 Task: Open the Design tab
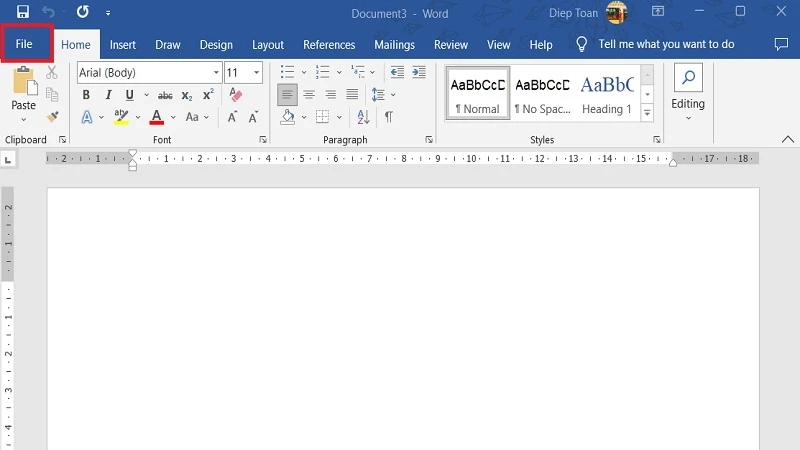216,45
